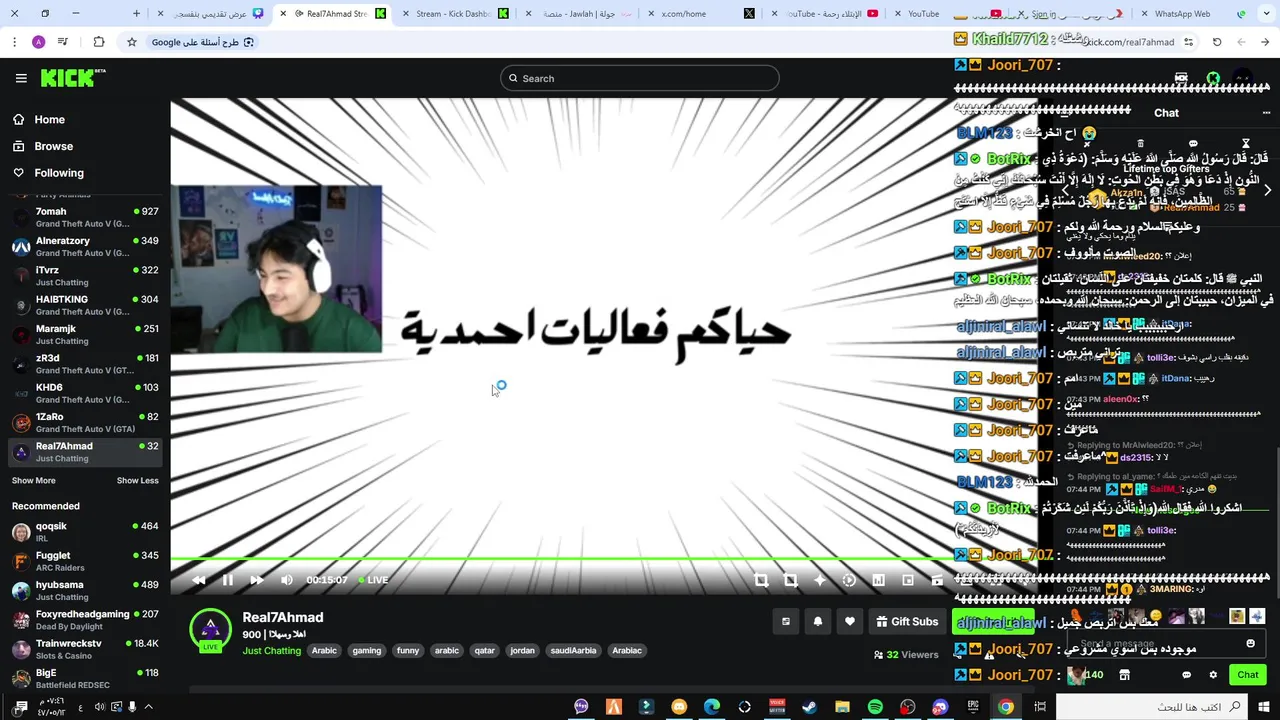Open Microsoft Edge from the taskbar

712,707
